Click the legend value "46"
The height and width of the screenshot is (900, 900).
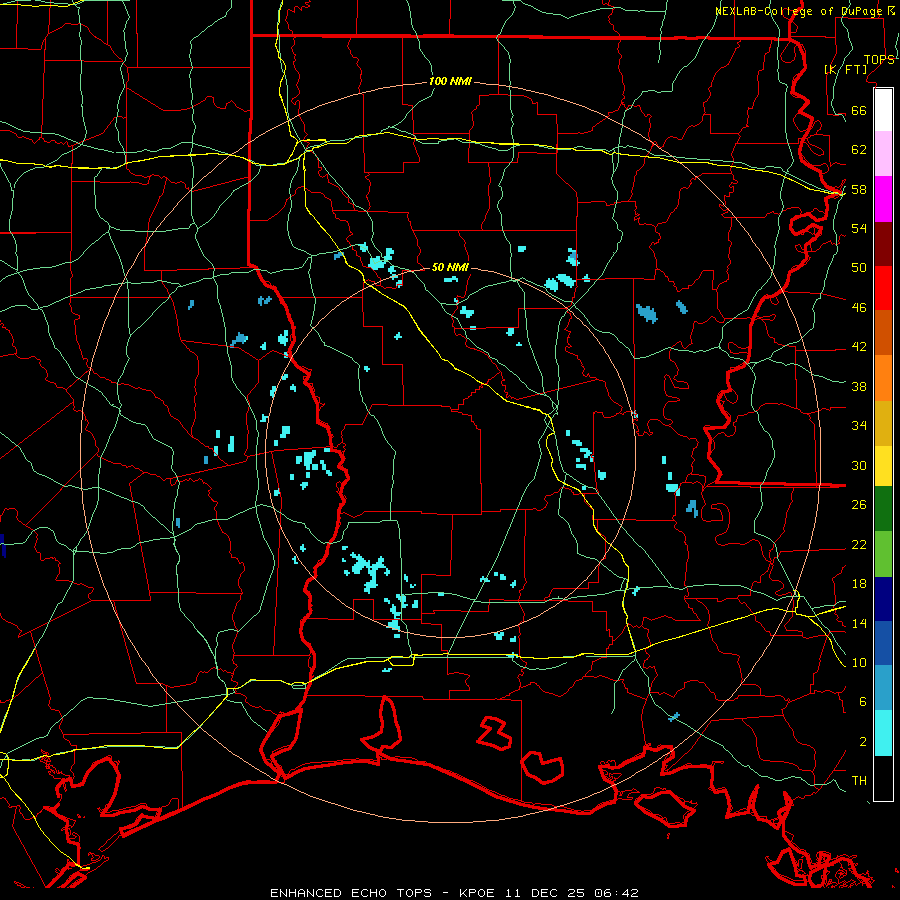(x=859, y=308)
